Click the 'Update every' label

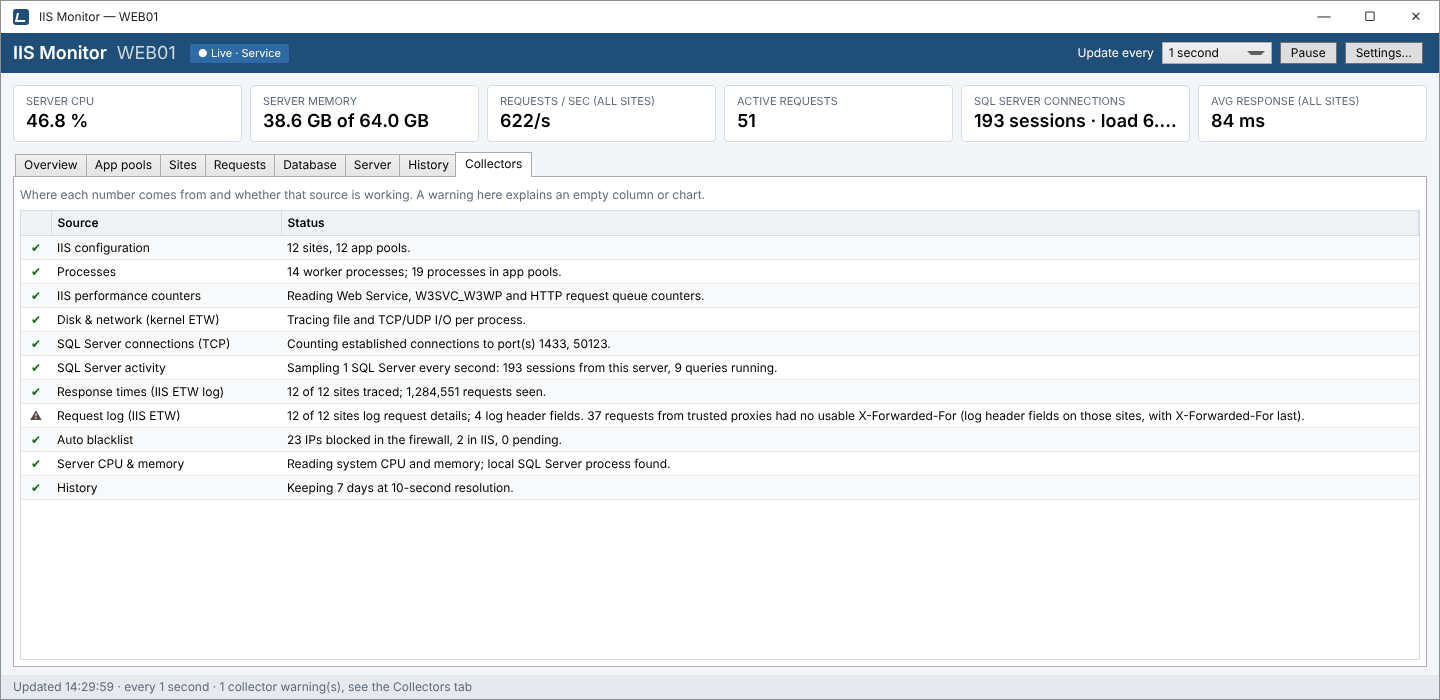[1115, 53]
